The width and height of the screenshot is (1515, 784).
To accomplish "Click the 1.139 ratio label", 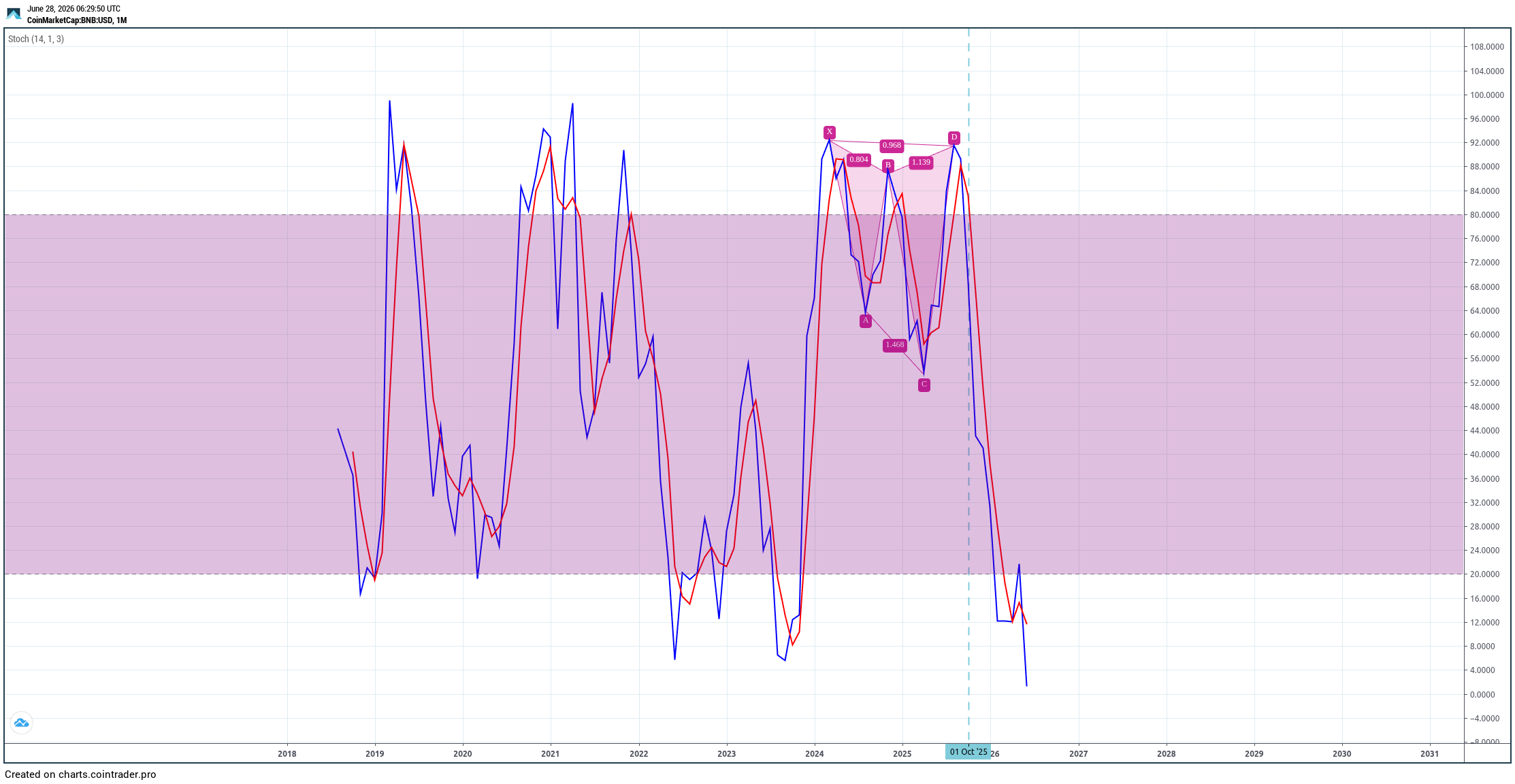I will click(x=921, y=163).
